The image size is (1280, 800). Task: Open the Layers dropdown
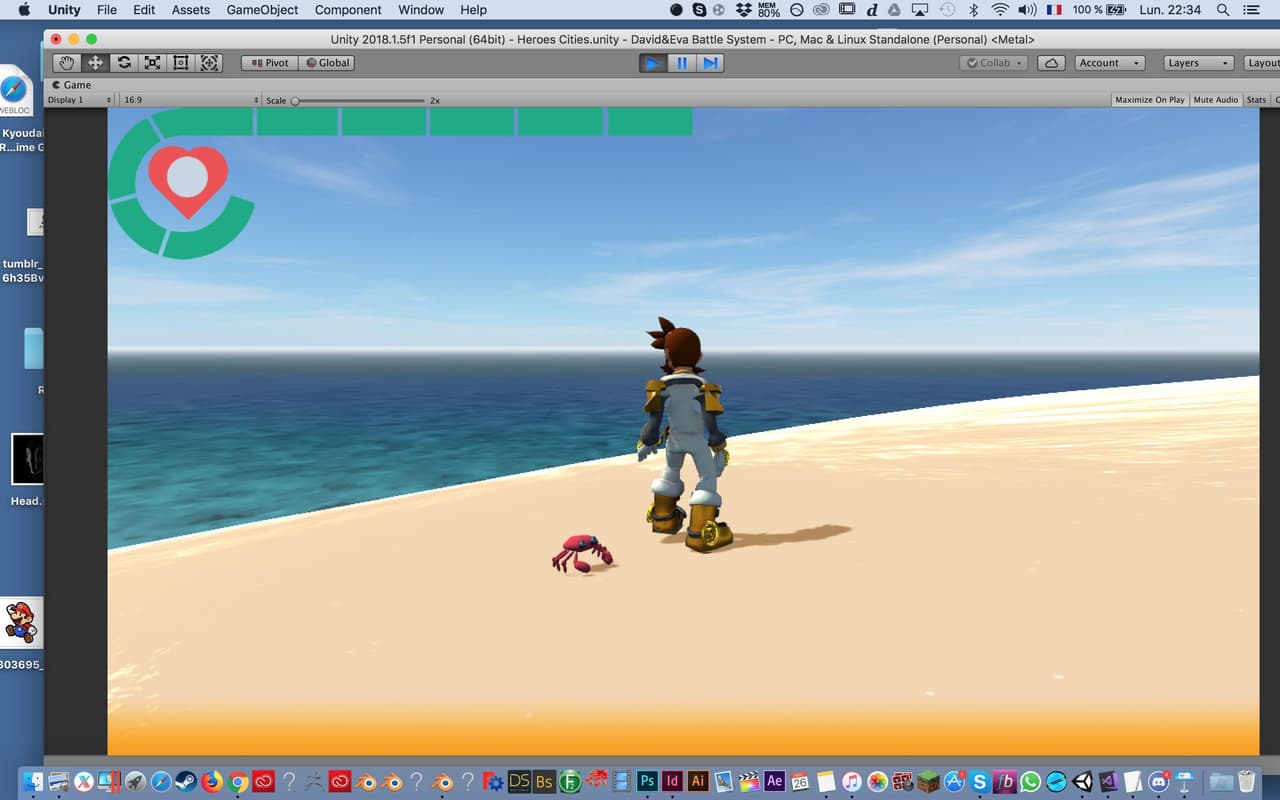(x=1199, y=63)
